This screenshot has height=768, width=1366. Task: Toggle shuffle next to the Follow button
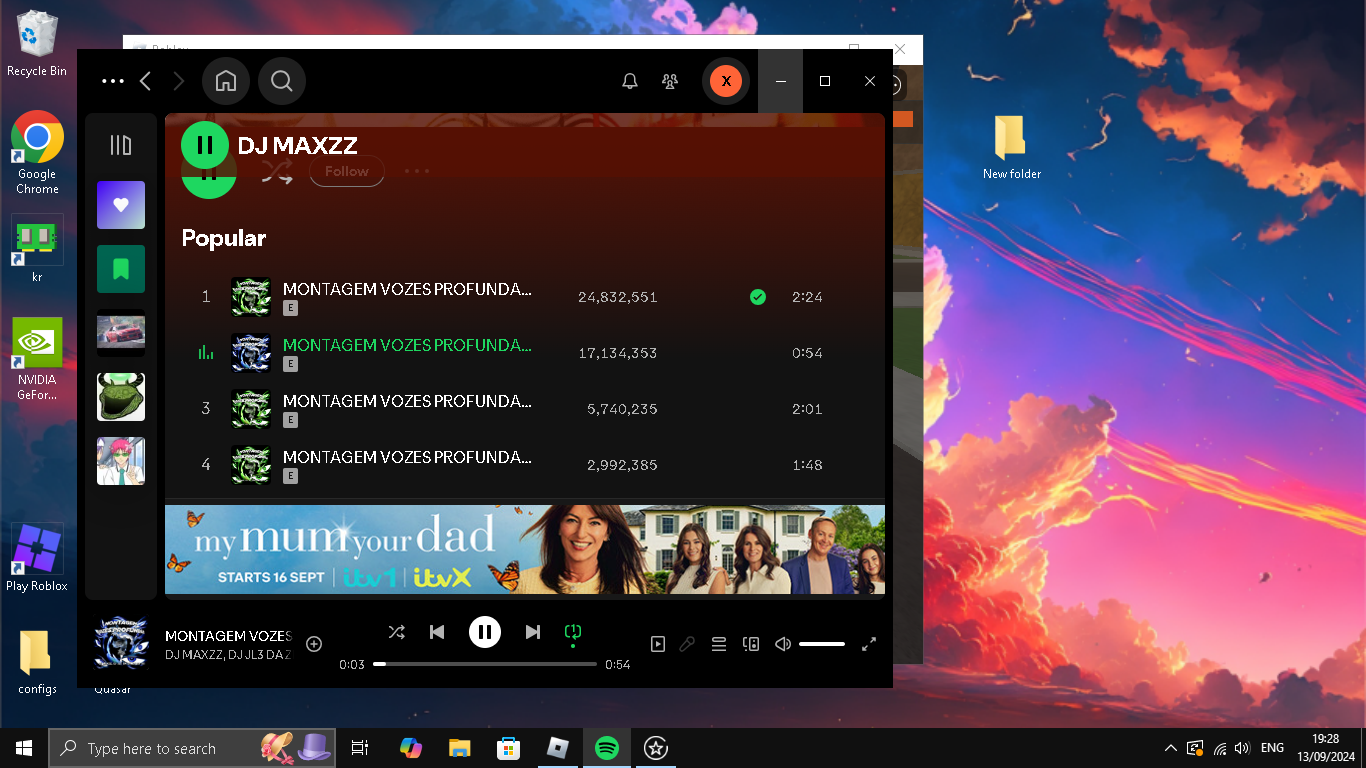(x=277, y=172)
